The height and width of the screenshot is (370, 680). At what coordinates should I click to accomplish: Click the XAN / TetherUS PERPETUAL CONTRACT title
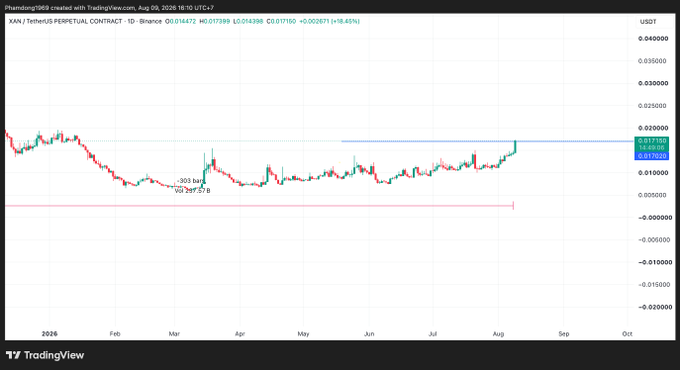tap(65, 21)
